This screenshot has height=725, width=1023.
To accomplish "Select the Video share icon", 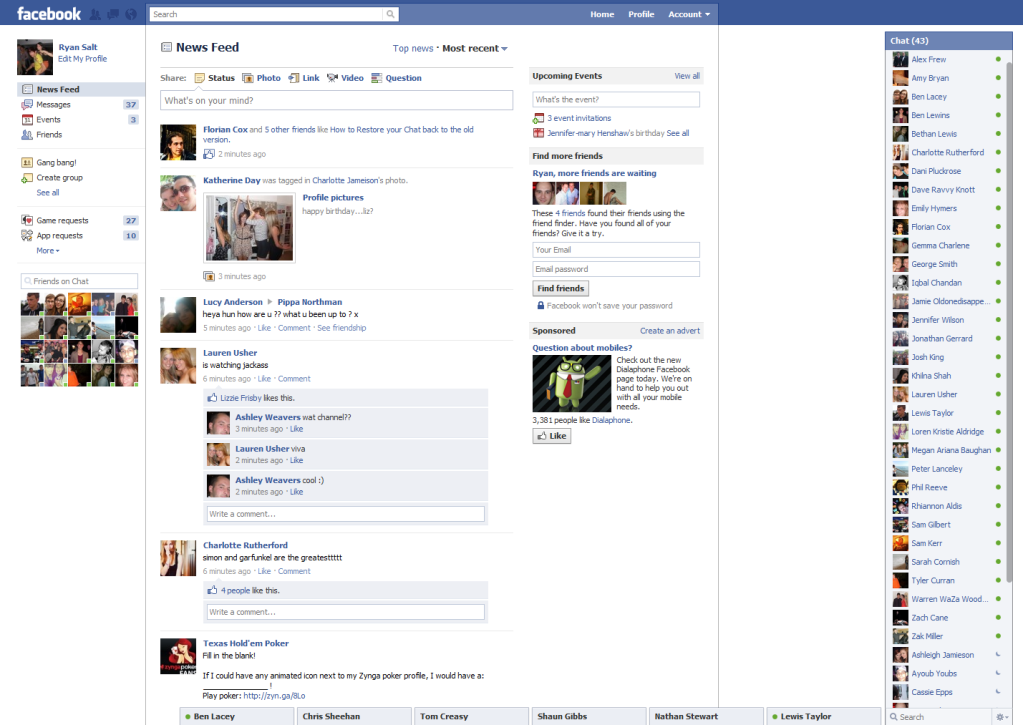I will point(333,78).
